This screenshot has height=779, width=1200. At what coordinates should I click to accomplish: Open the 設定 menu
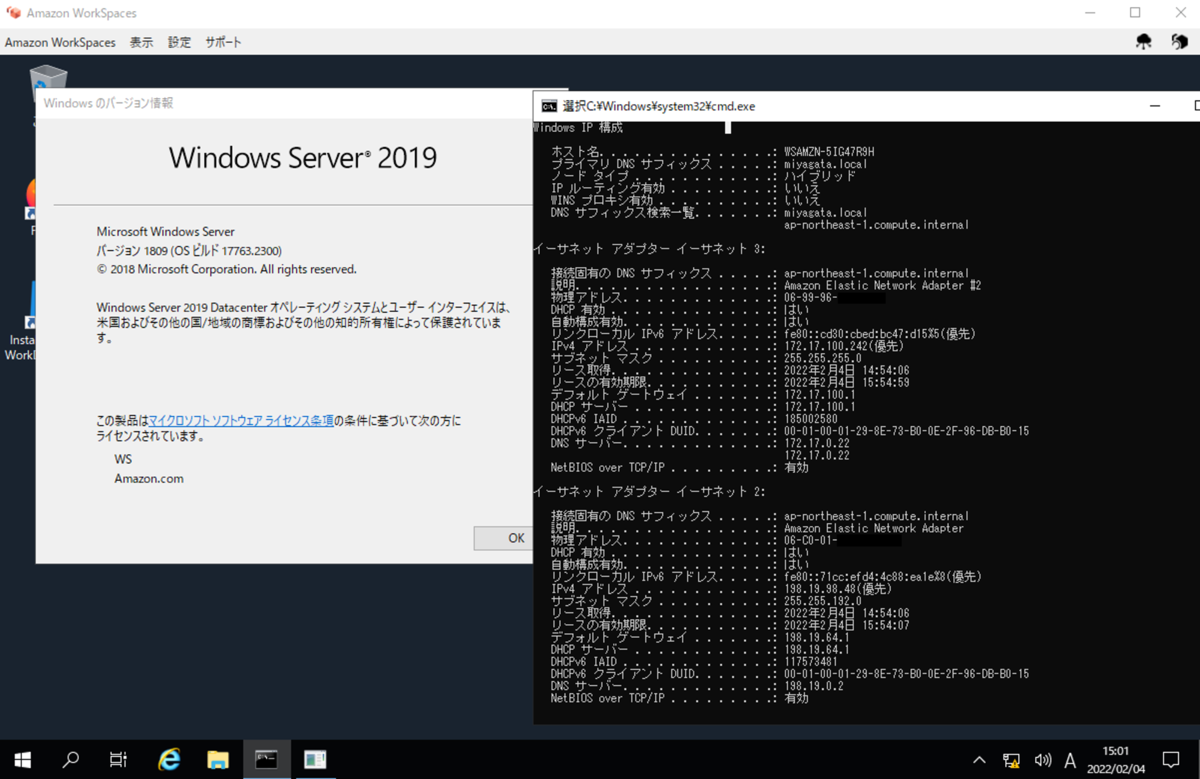tap(179, 42)
